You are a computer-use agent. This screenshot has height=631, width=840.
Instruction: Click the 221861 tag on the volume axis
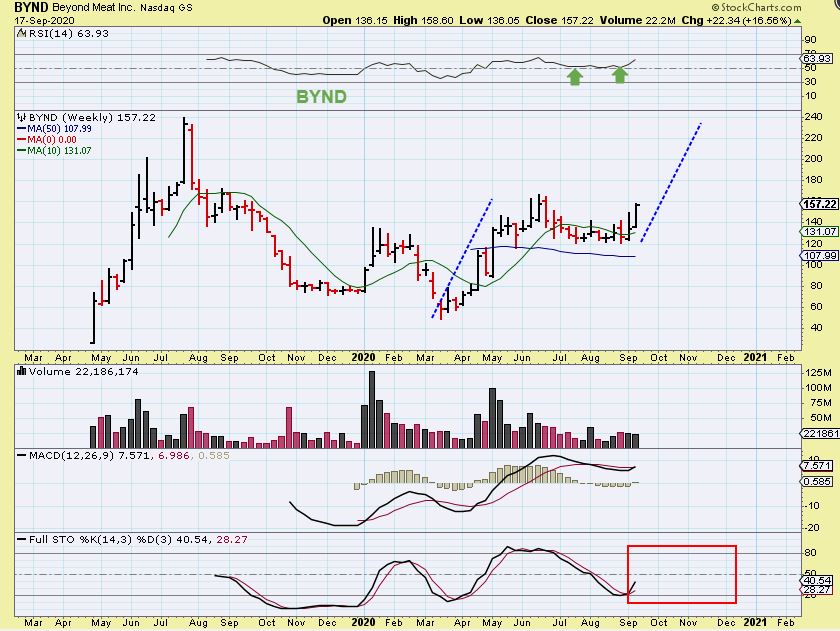pos(820,433)
